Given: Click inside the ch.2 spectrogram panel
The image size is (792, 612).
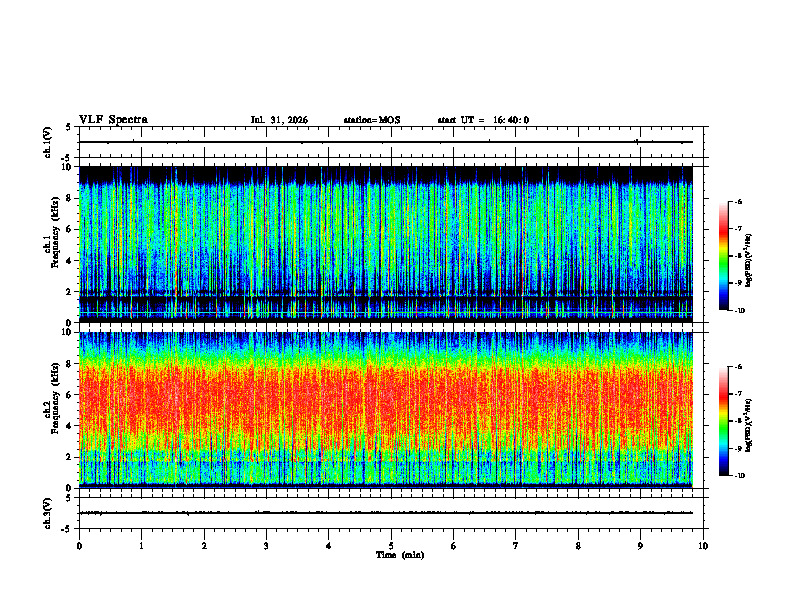Looking at the screenshot, I should [x=386, y=410].
